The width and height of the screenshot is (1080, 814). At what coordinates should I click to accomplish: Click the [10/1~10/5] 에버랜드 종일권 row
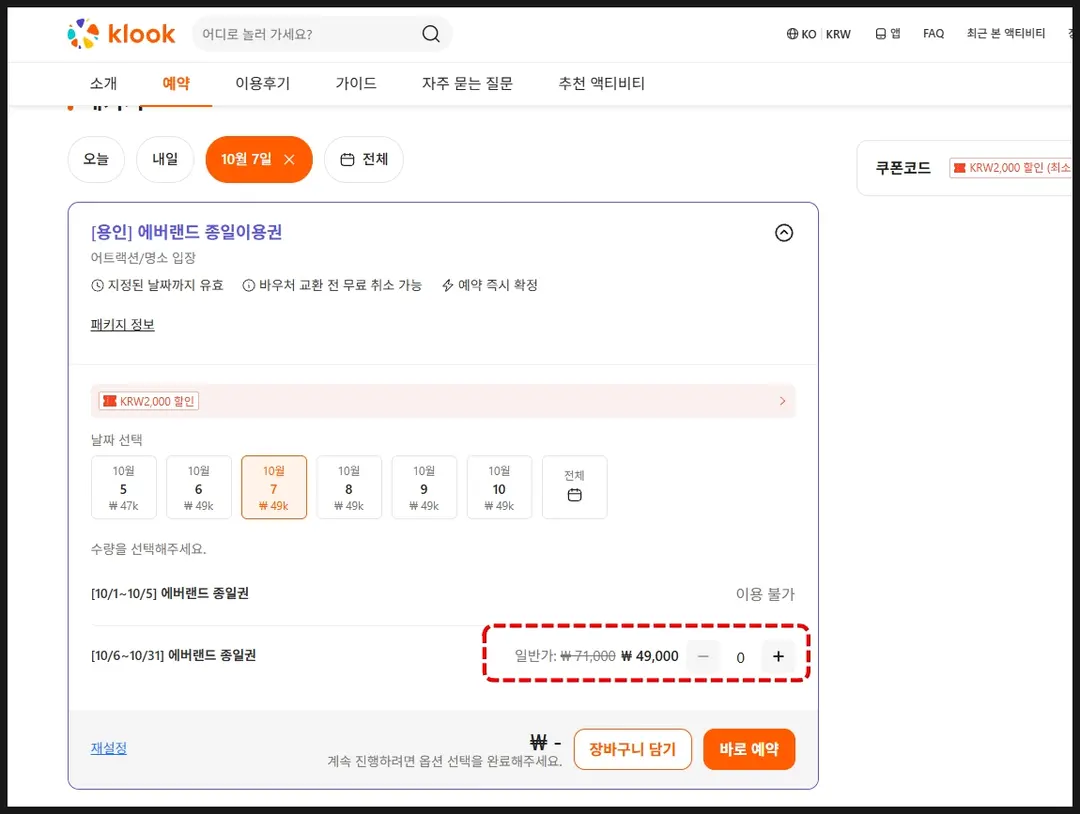coord(443,594)
